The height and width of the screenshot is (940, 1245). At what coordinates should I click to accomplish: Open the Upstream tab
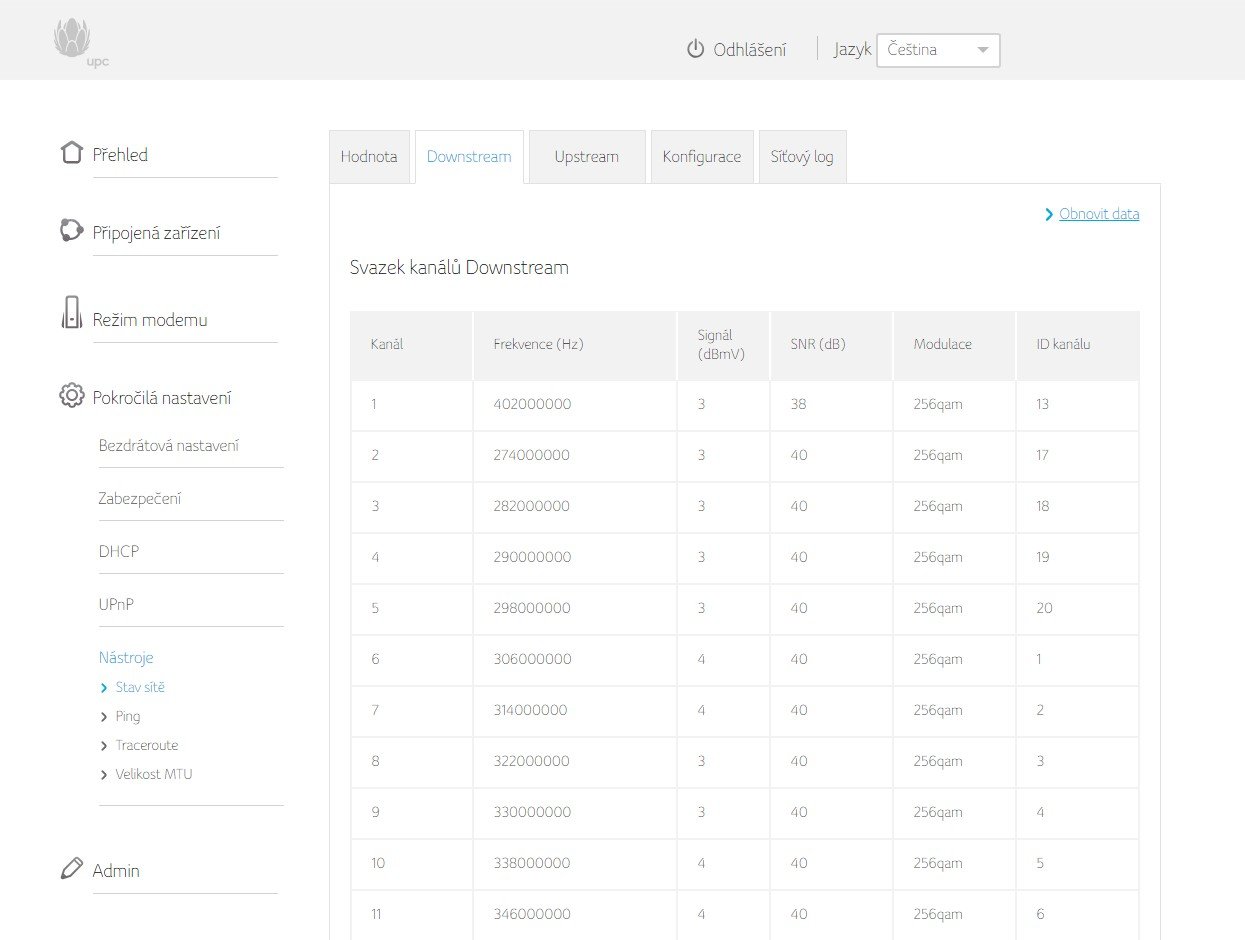click(x=587, y=157)
